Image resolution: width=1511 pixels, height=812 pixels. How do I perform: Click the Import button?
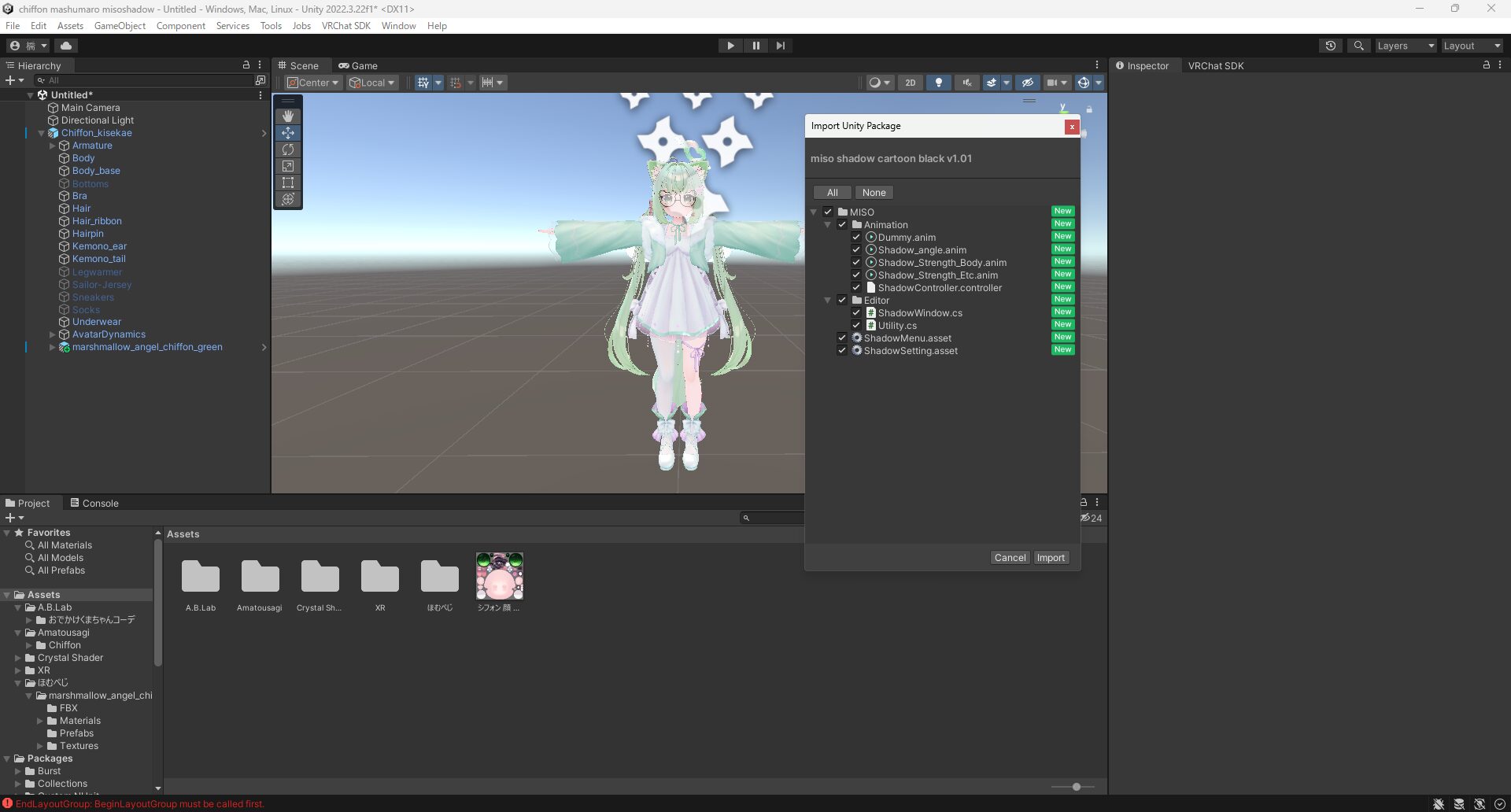click(1051, 557)
